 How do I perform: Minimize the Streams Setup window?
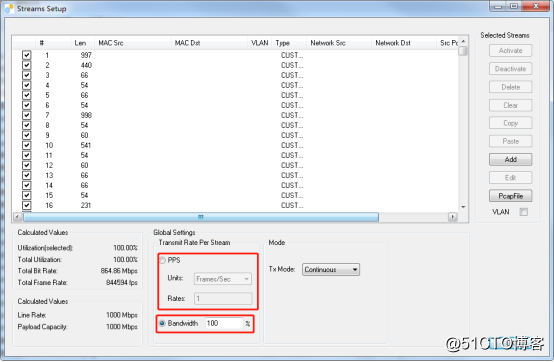tap(498, 6)
